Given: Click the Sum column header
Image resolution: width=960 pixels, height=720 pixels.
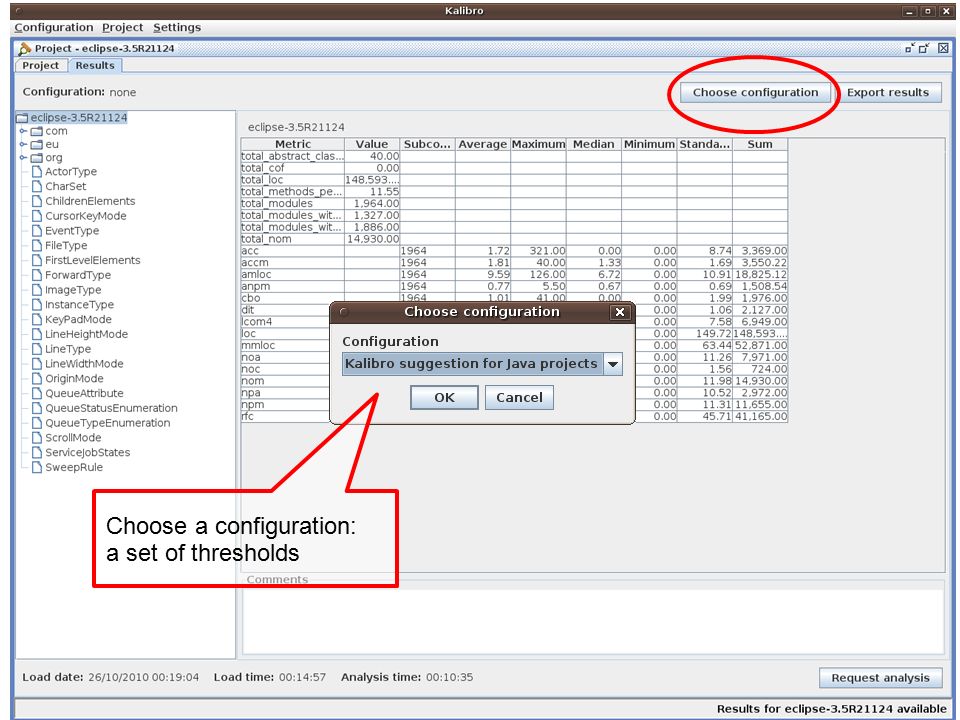Looking at the screenshot, I should (760, 144).
